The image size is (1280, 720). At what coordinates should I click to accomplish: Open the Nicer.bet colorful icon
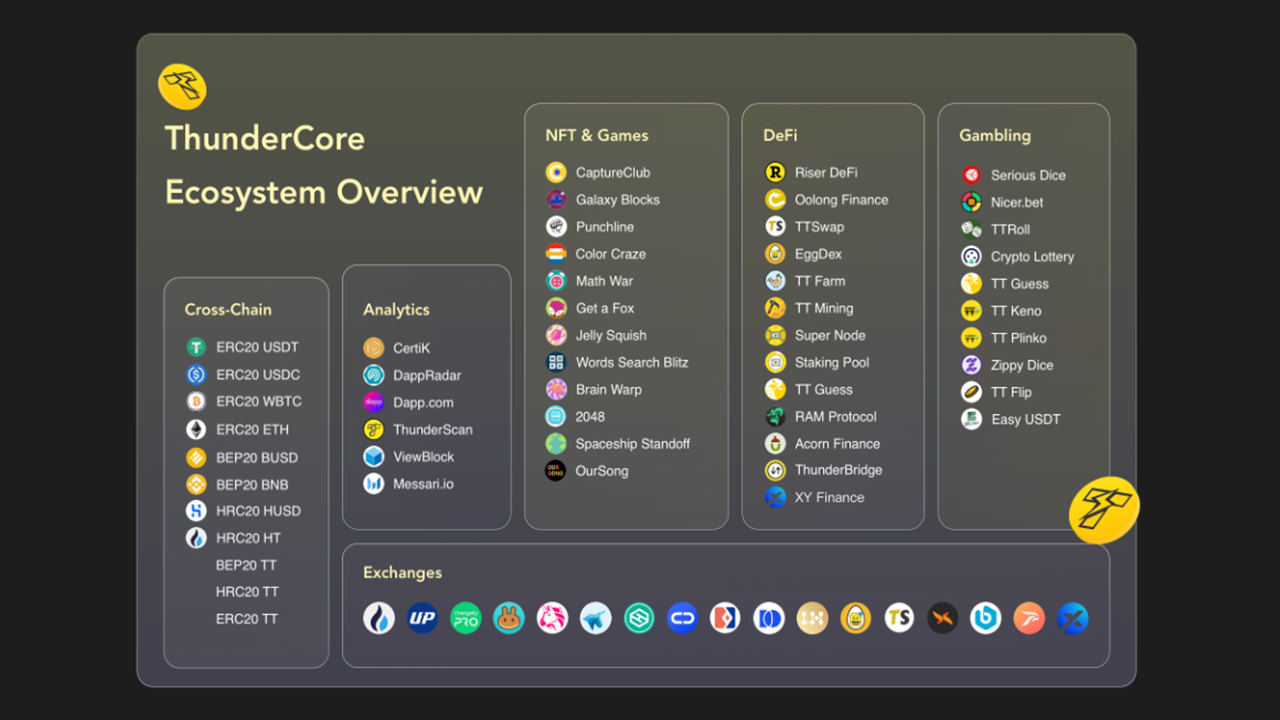(971, 202)
